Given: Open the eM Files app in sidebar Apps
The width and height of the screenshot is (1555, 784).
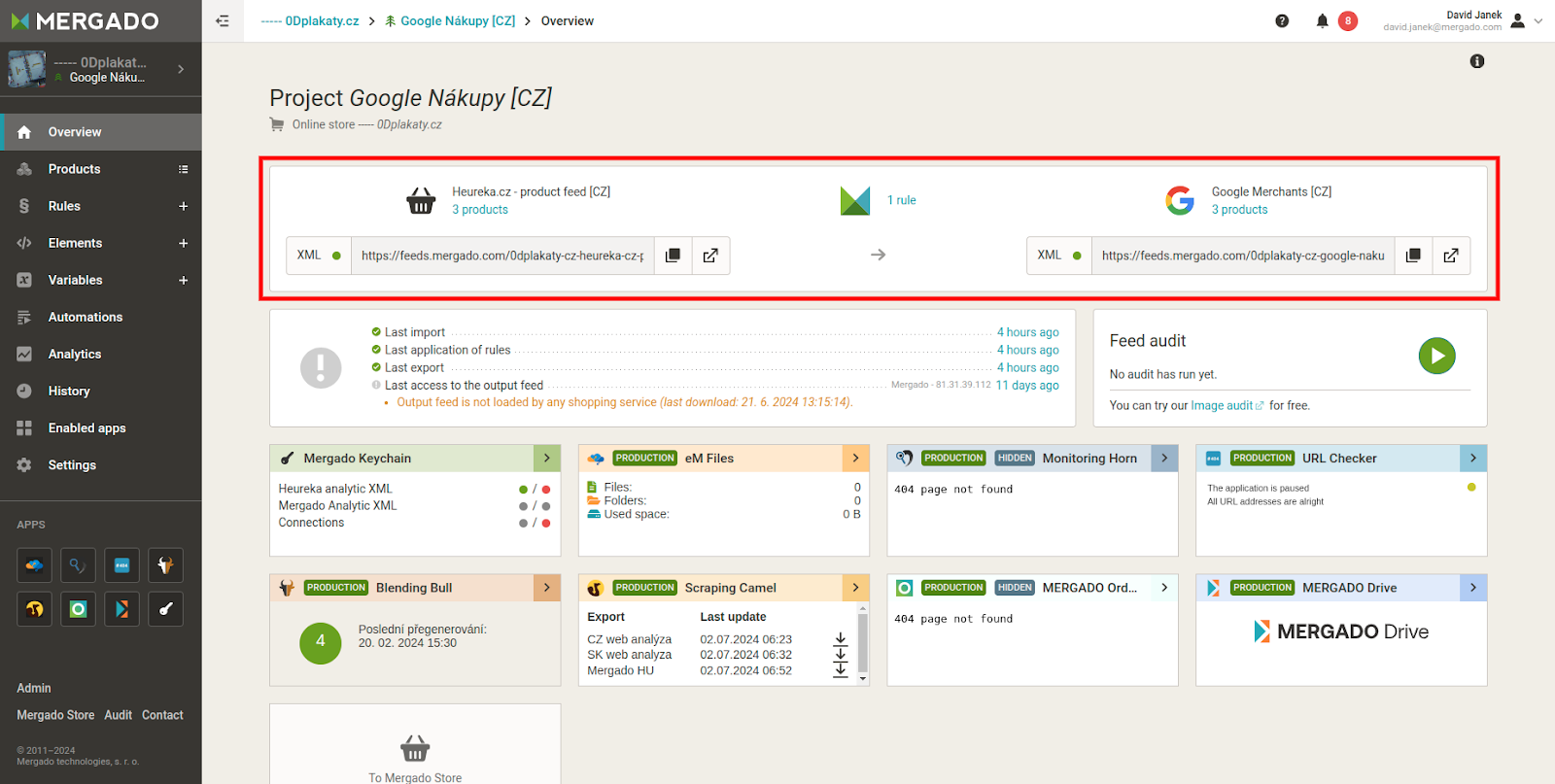Looking at the screenshot, I should tap(34, 565).
